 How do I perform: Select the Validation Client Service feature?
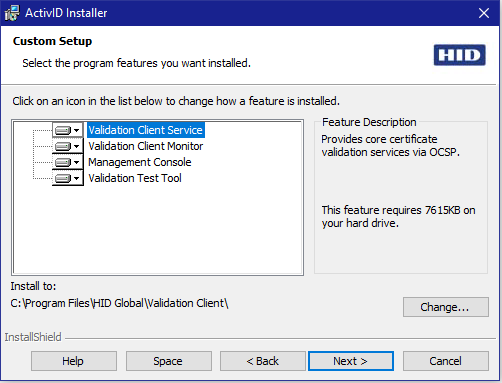[x=146, y=130]
